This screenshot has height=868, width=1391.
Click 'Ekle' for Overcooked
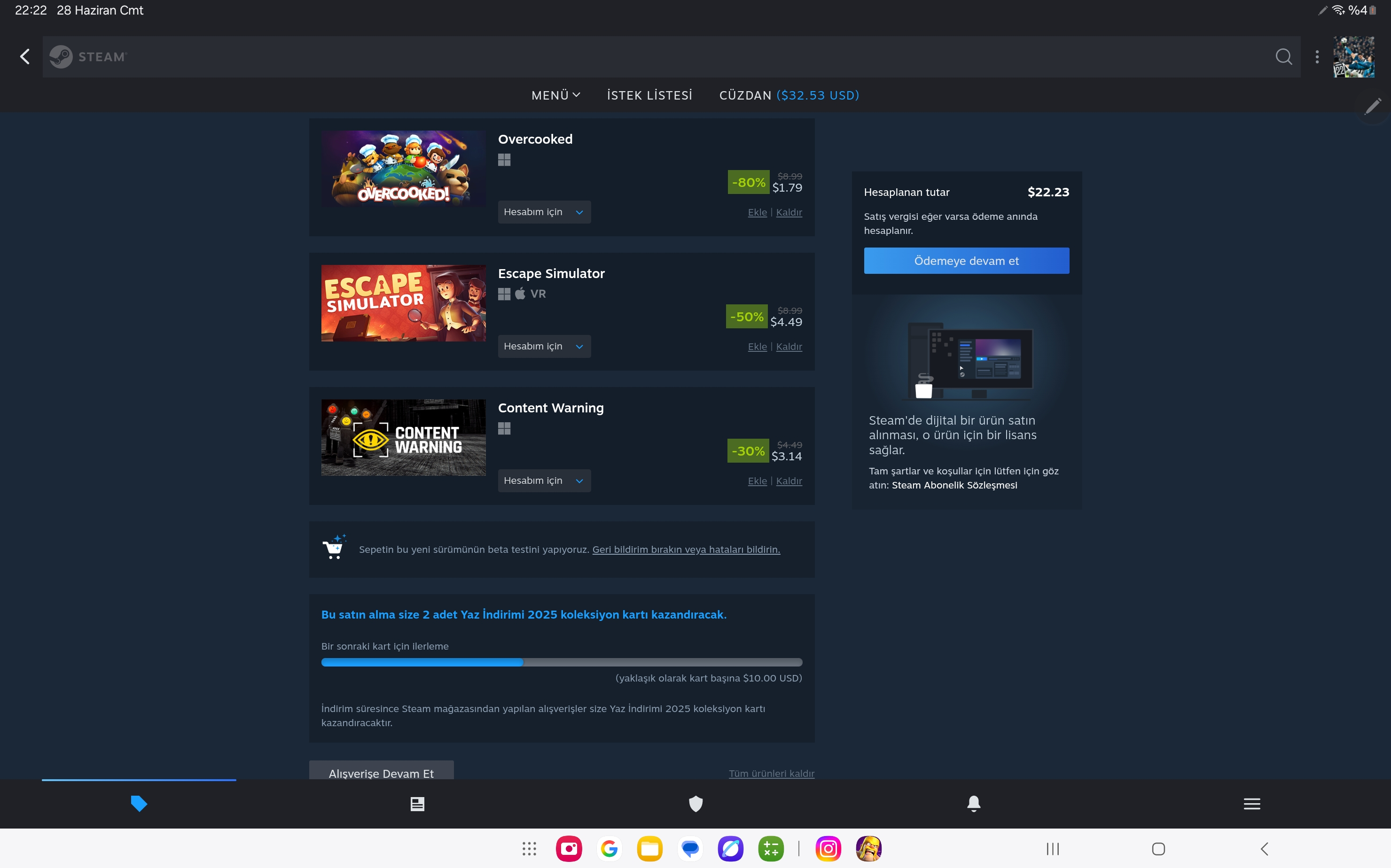coord(757,212)
